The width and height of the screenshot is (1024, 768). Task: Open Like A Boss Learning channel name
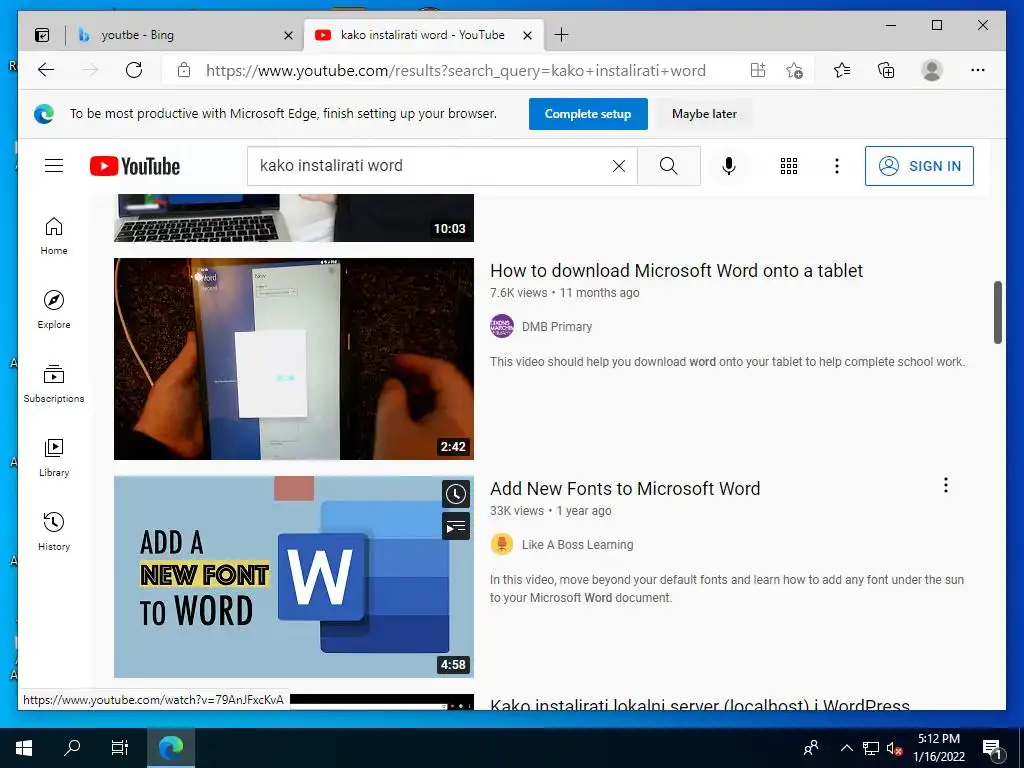click(577, 545)
